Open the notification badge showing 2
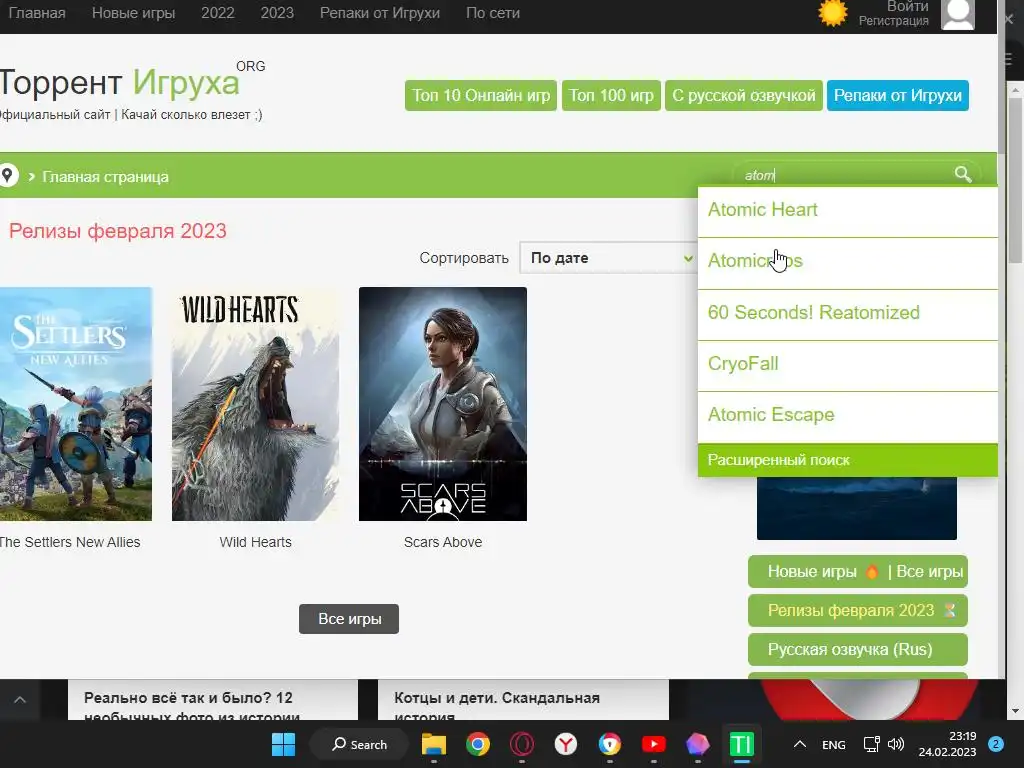Viewport: 1024px width, 768px height. 996,744
